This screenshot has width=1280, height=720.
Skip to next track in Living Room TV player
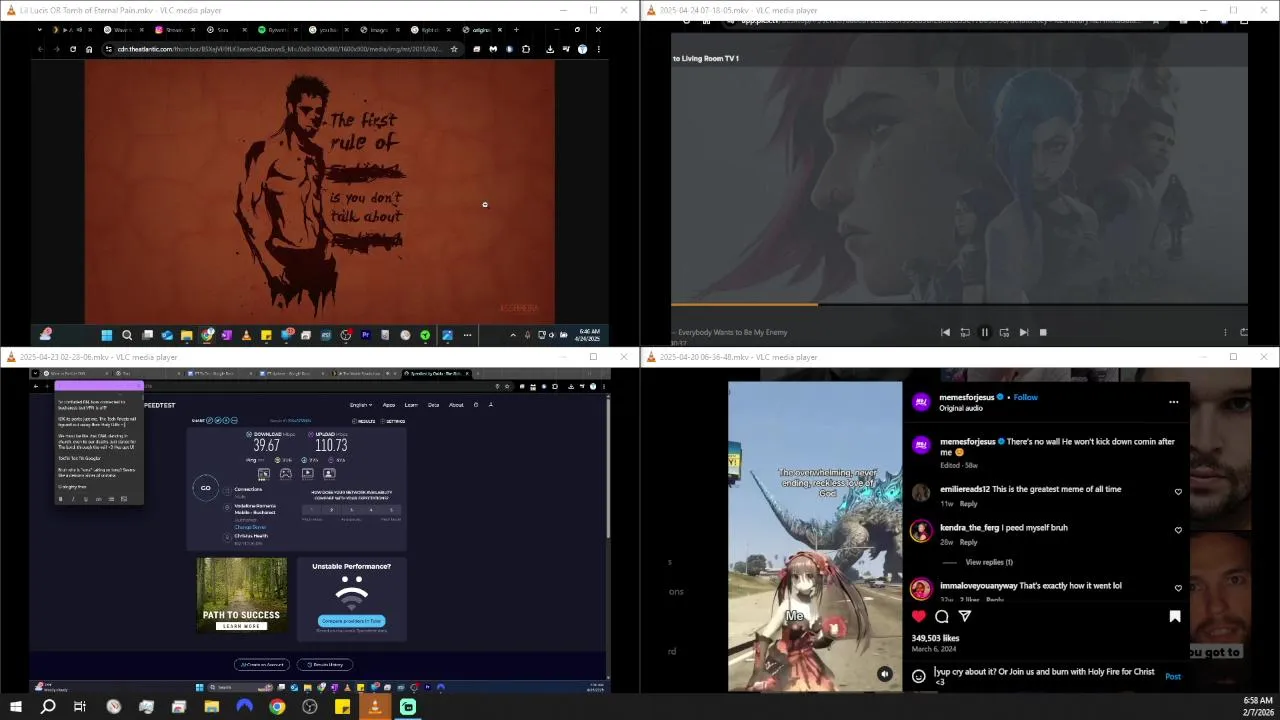1023,332
